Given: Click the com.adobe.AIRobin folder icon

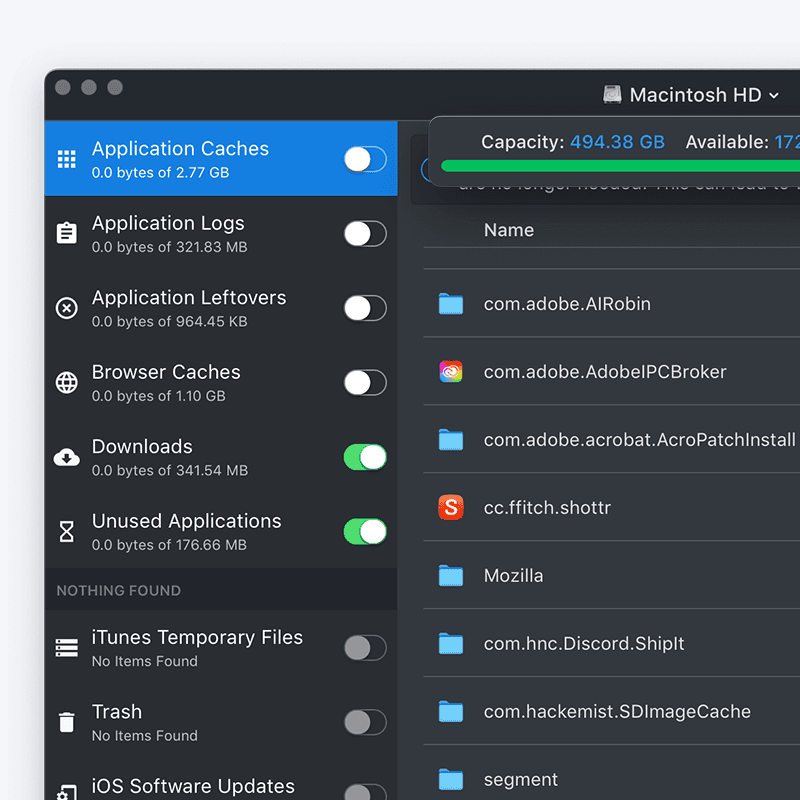Looking at the screenshot, I should [451, 304].
